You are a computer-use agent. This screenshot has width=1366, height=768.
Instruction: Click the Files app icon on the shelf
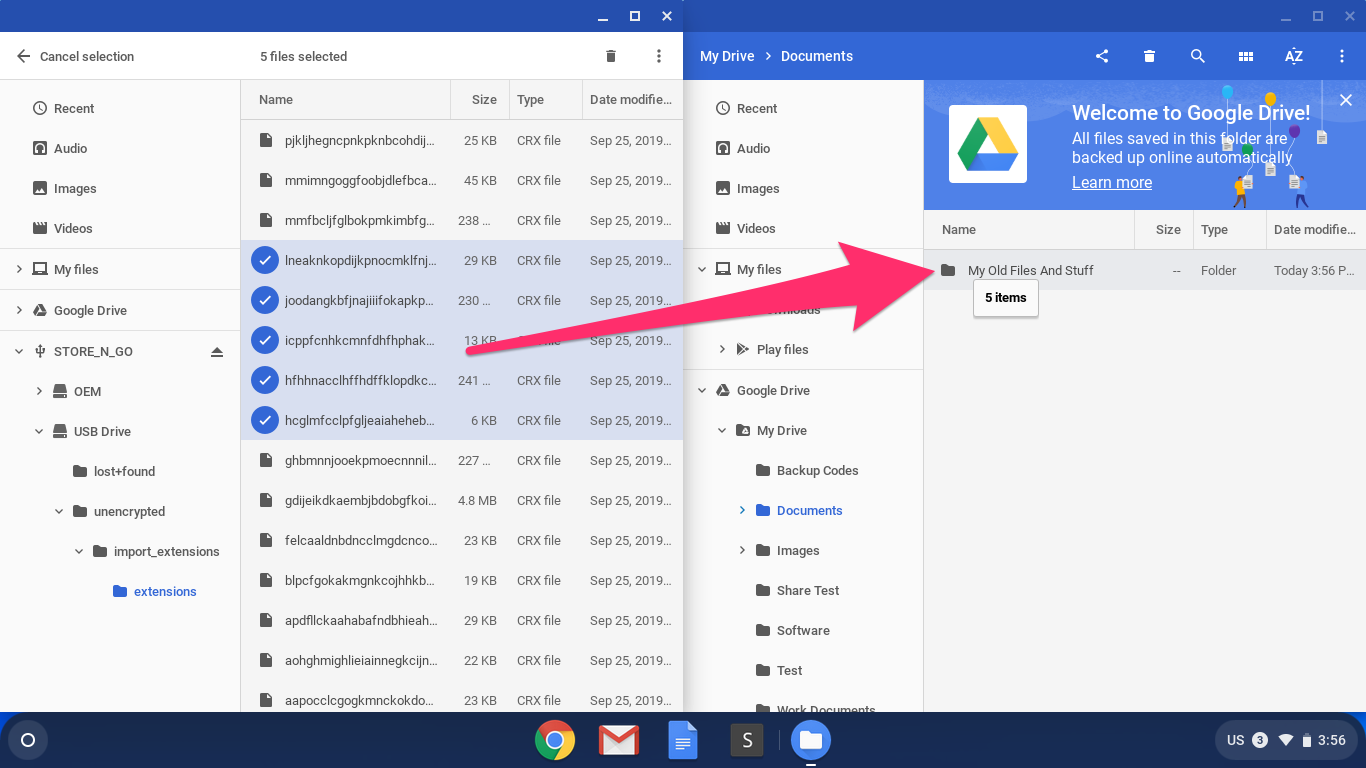tap(811, 740)
